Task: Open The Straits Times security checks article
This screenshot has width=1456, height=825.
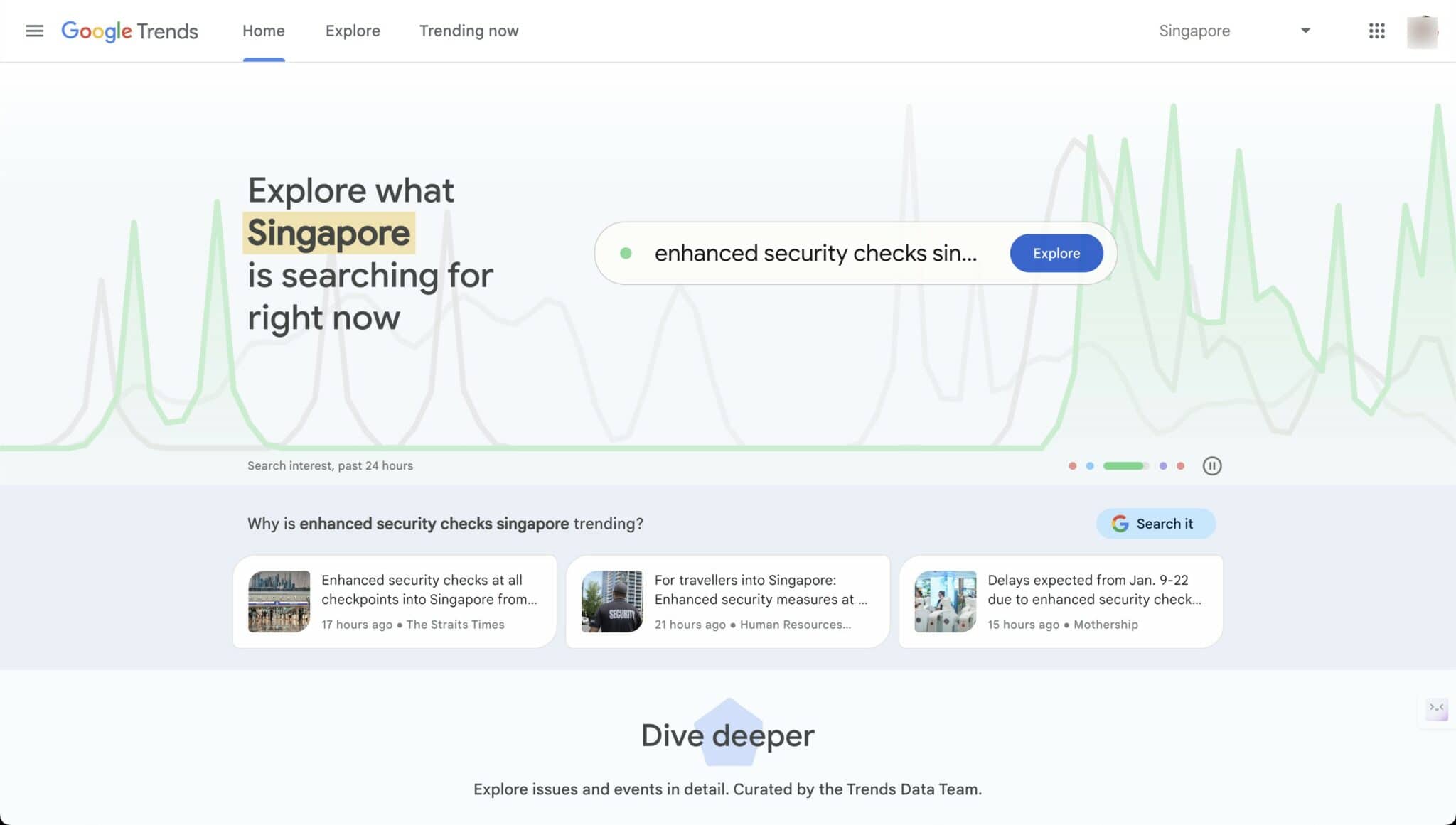Action: [x=395, y=601]
